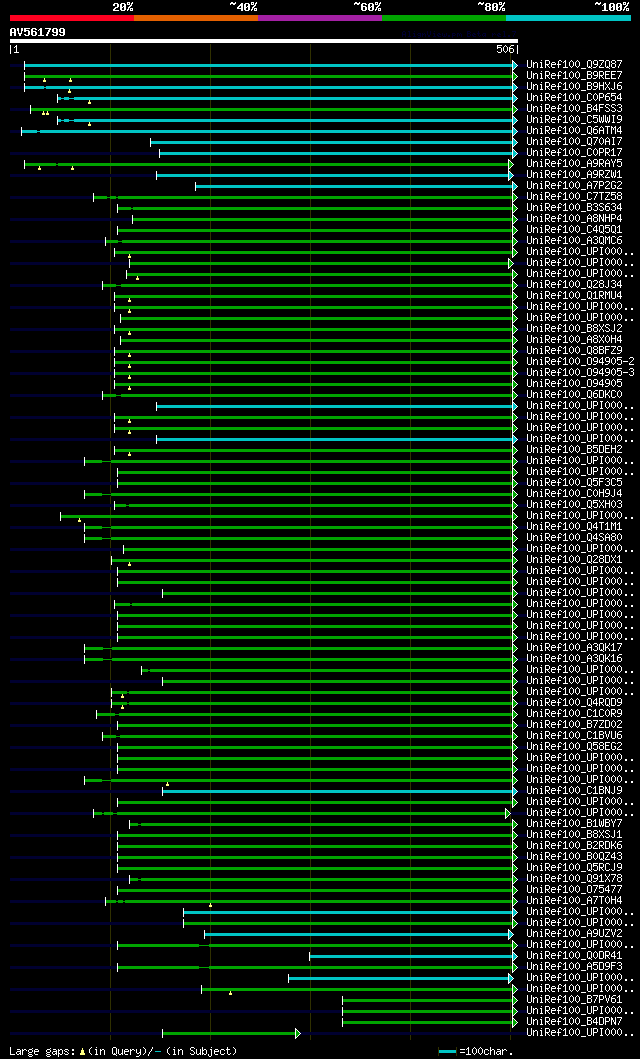Select the UniRef100_A5D9F3 label
The image size is (640, 1059).
(575, 967)
